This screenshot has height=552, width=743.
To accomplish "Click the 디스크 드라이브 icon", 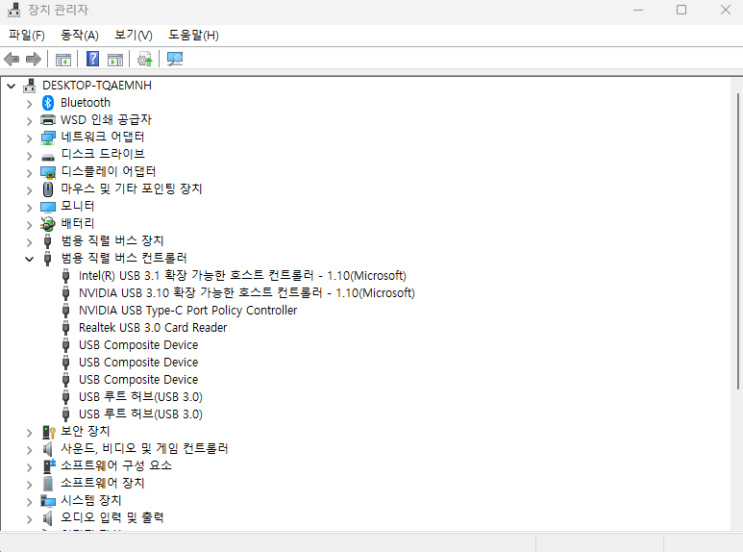I will click(x=48, y=156).
